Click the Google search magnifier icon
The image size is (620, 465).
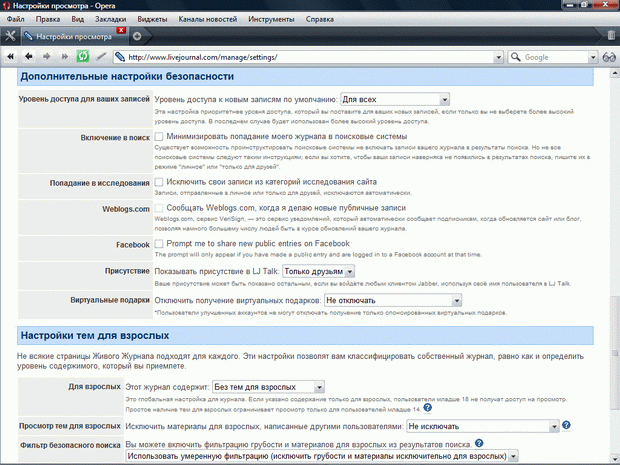tap(516, 57)
